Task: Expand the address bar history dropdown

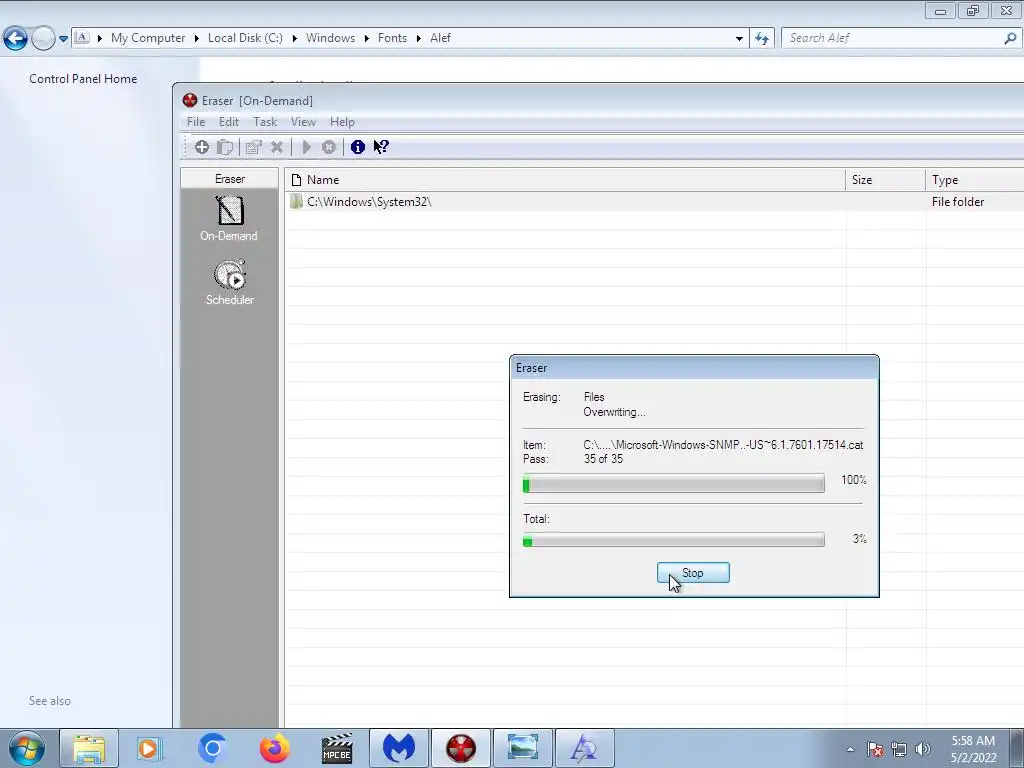Action: pos(739,39)
